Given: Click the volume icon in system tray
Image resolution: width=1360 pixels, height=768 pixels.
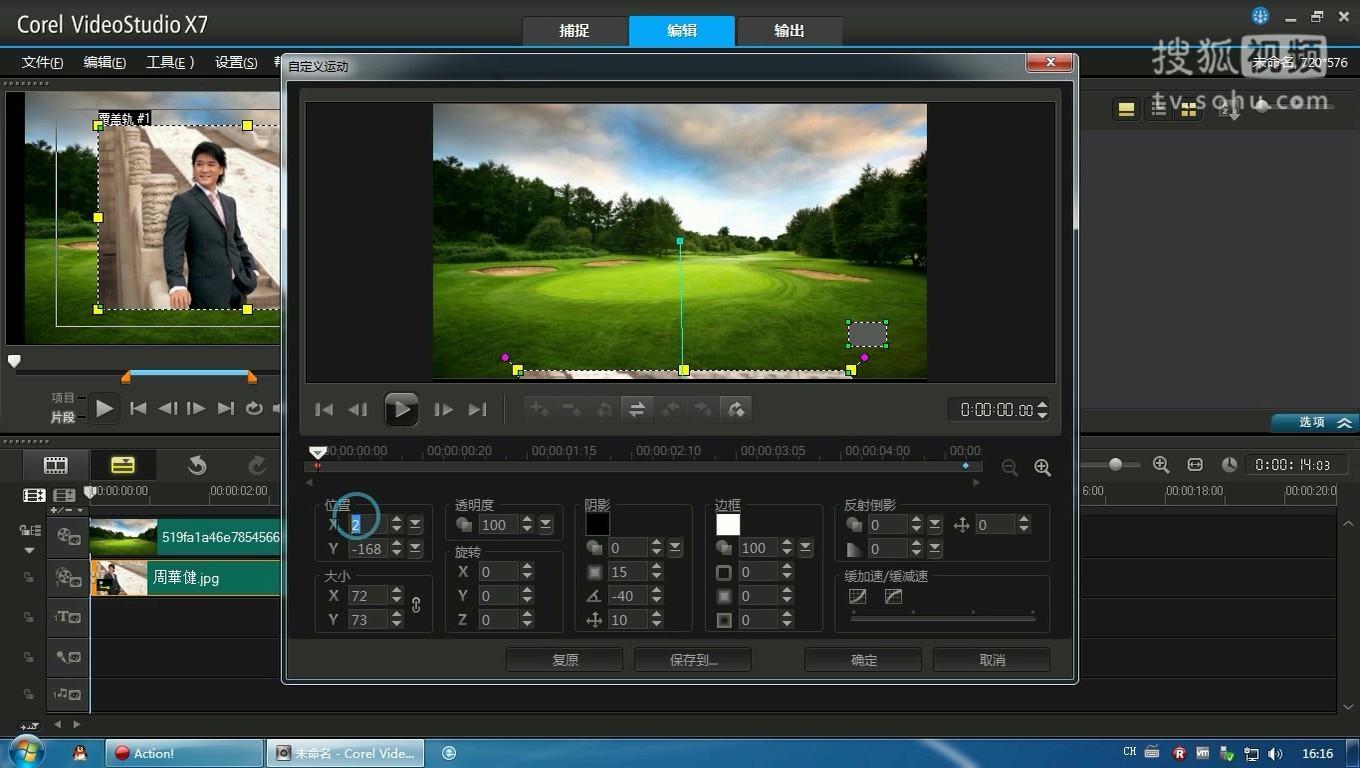Looking at the screenshot, I should point(1275,754).
